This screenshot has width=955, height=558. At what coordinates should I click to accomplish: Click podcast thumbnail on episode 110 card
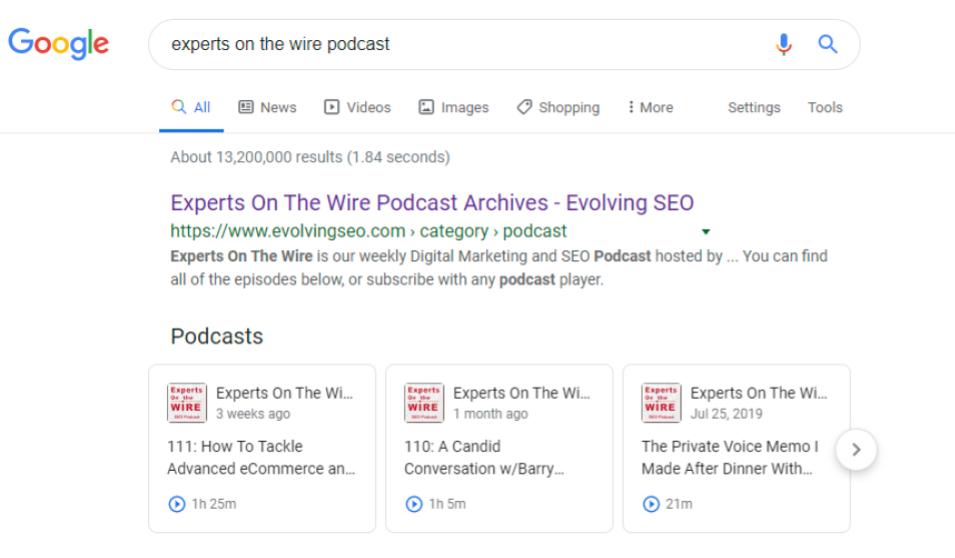pos(424,403)
